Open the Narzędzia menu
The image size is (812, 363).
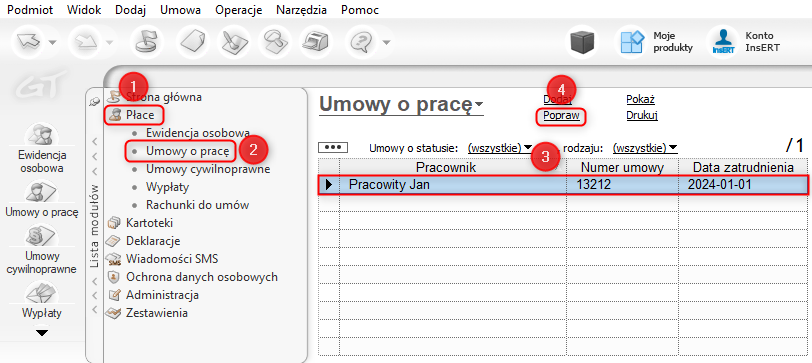coord(301,10)
